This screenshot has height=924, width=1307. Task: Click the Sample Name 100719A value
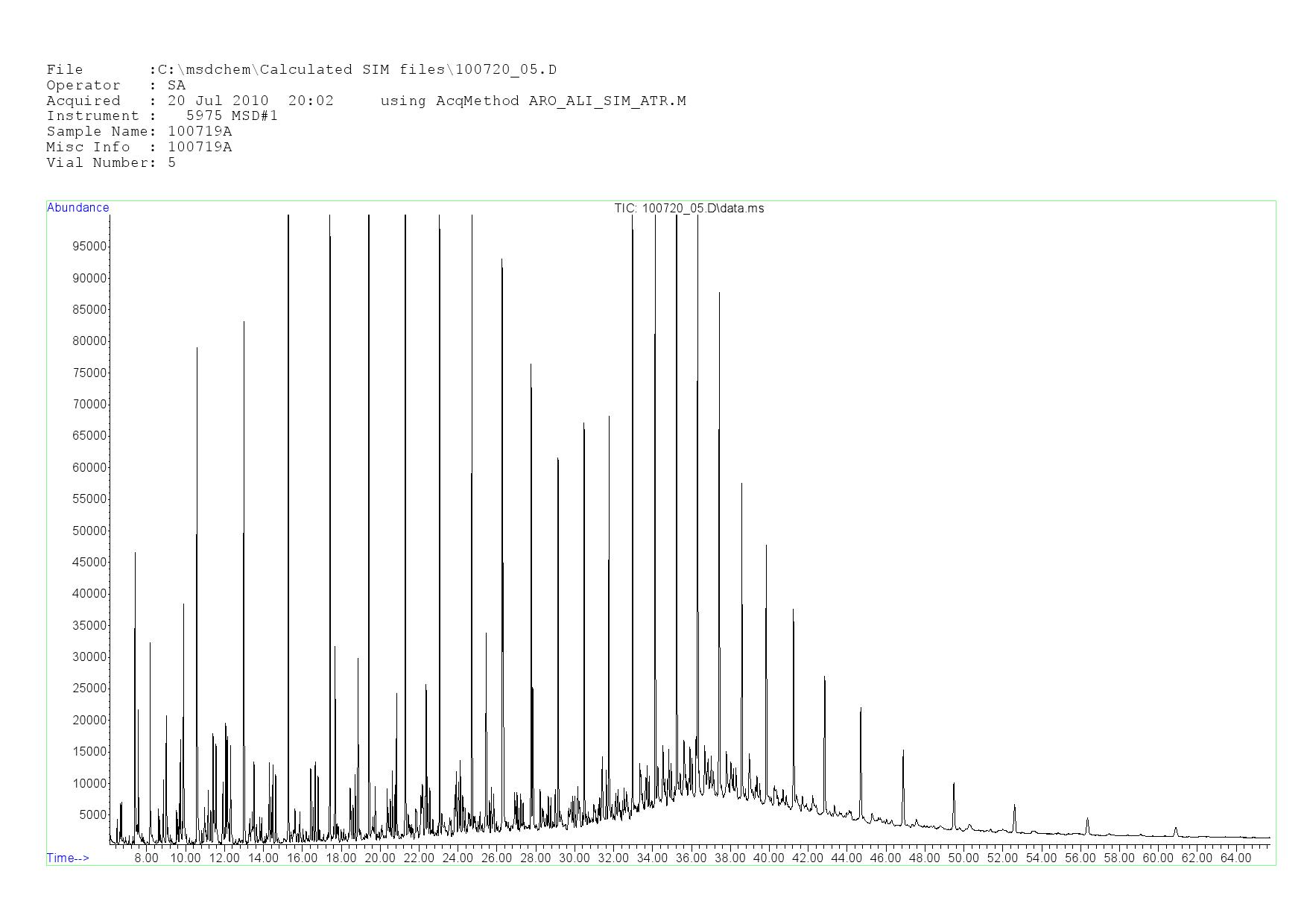click(x=200, y=132)
